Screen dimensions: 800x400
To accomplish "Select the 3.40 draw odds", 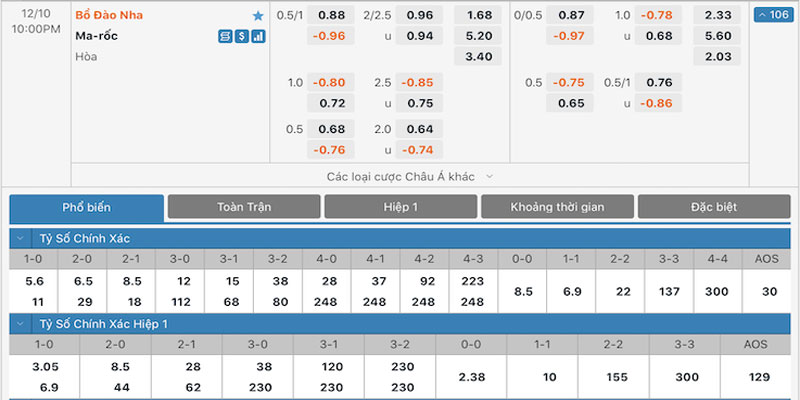I will (x=478, y=56).
